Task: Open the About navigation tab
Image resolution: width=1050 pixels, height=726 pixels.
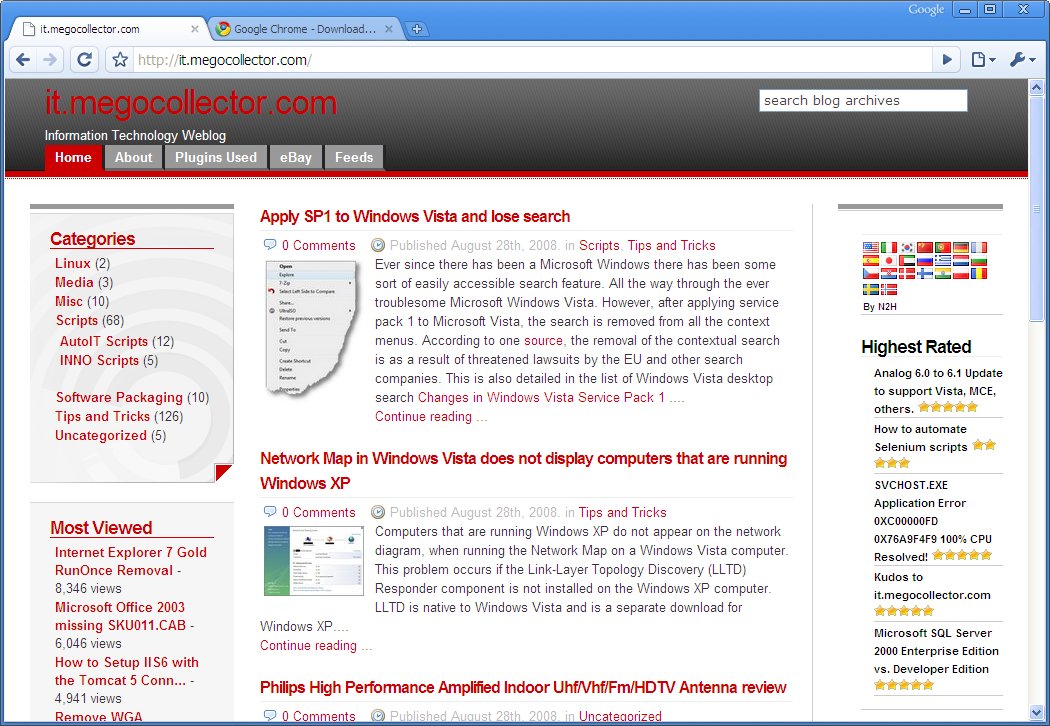Action: [x=133, y=157]
